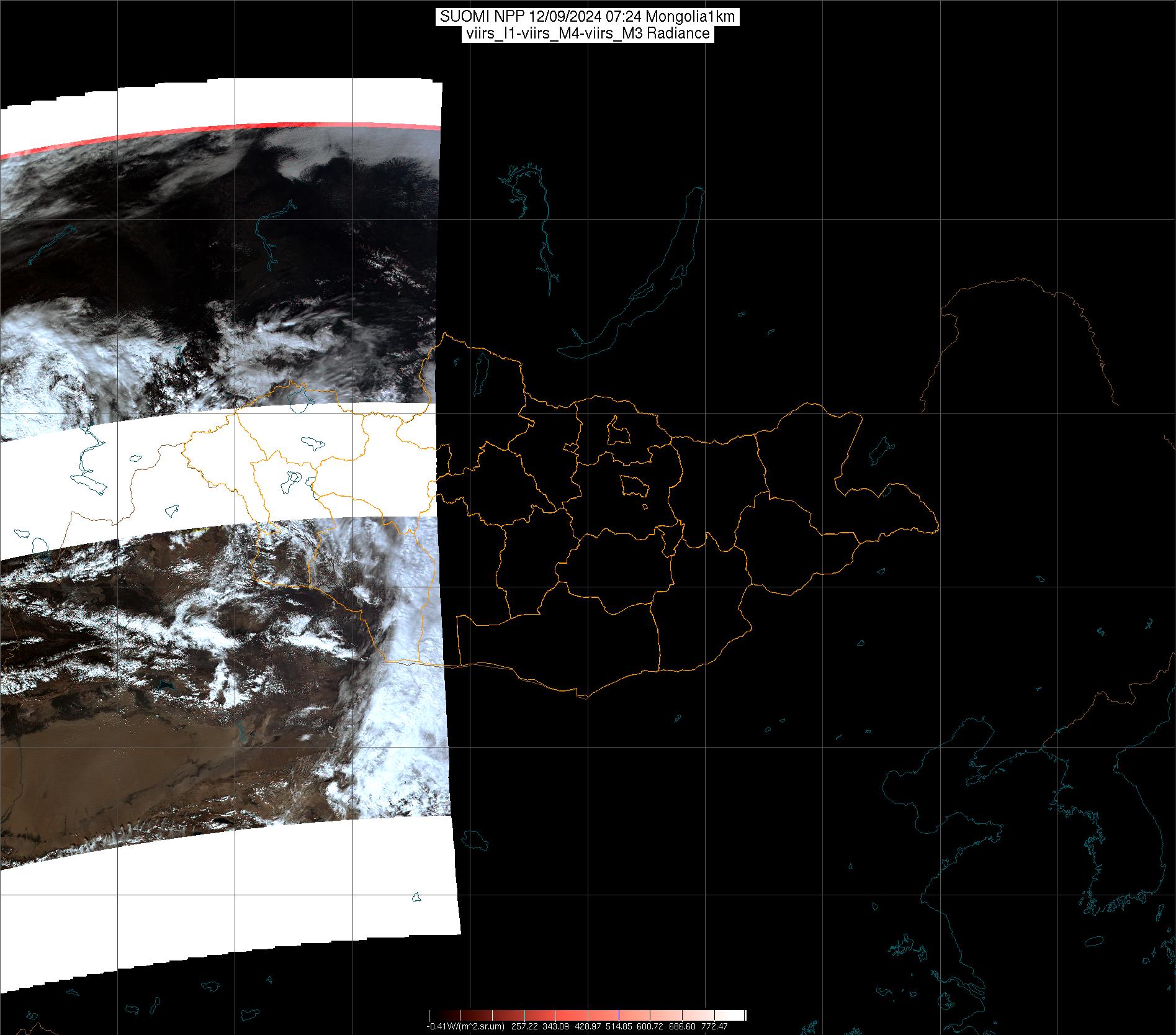Click the viirs_I1-viirs_M4-viirs_M3 Radiance subtitle
This screenshot has width=1176, height=1035.
[x=587, y=34]
